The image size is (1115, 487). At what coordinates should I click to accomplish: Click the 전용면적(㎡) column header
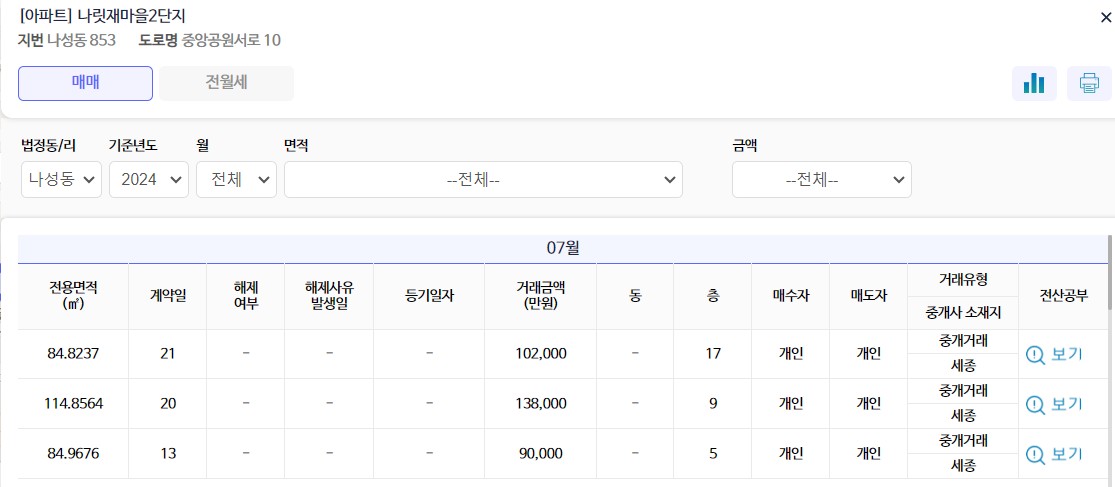click(73, 296)
